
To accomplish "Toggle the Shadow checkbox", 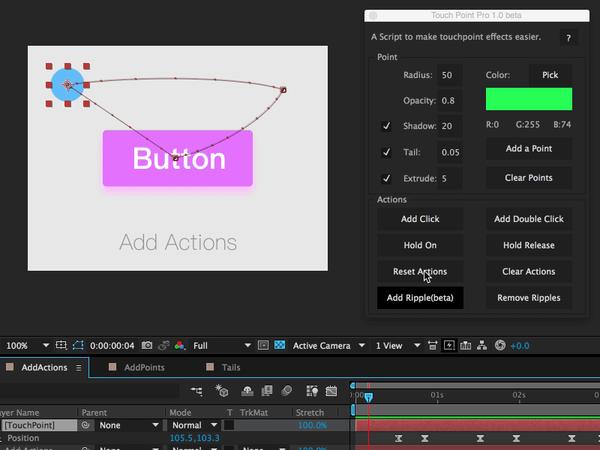I will [386, 126].
